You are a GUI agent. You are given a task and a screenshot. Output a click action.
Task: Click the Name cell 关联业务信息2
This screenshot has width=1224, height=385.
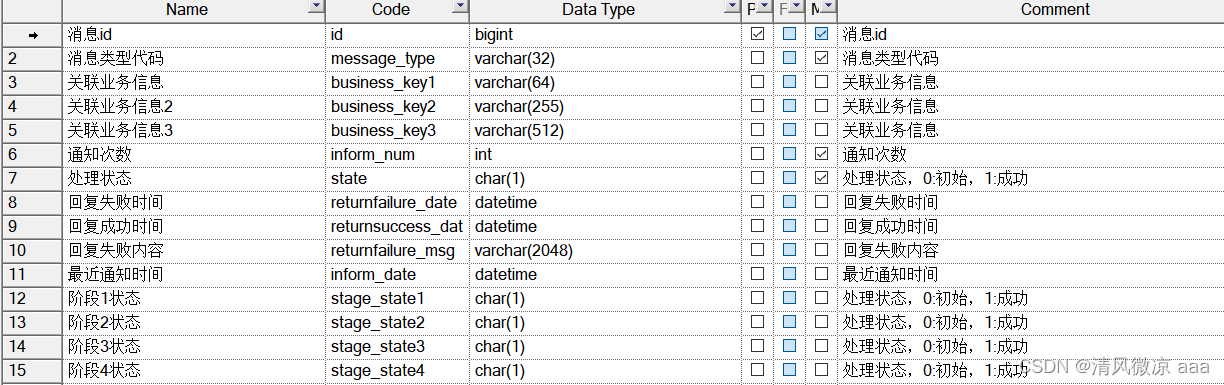coord(194,106)
